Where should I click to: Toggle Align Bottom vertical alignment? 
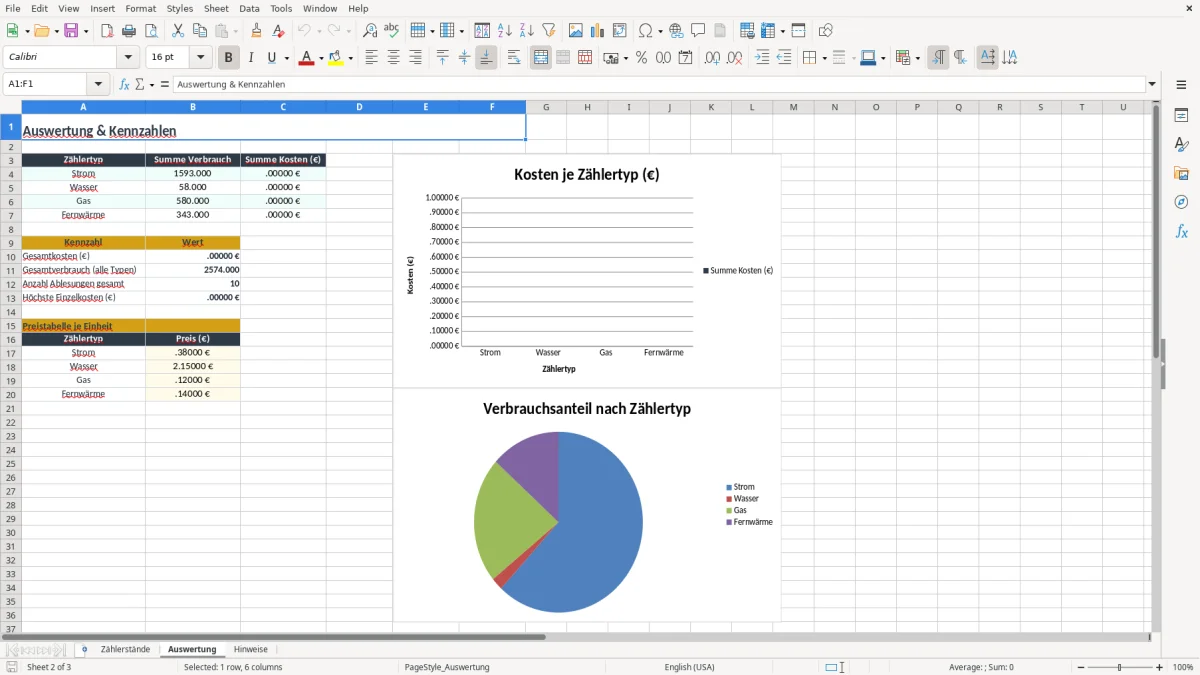[x=486, y=58]
